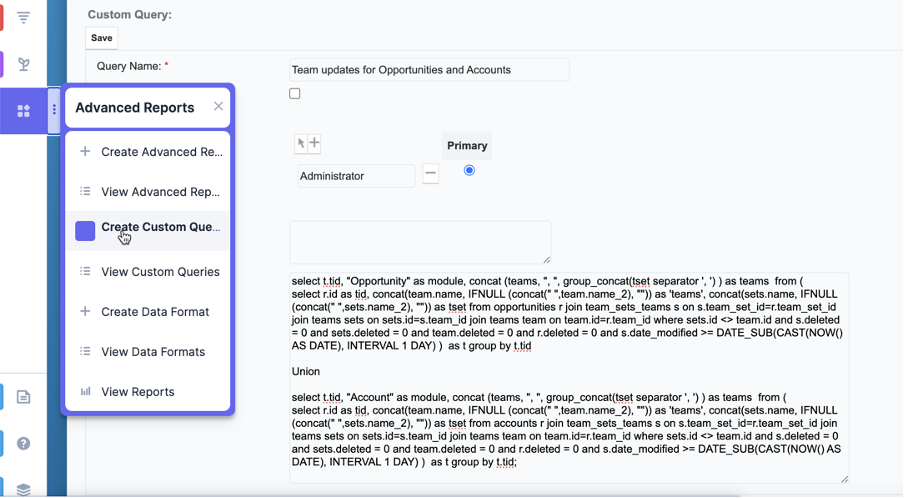Click the plus icon beside Create Advanced Report

point(85,152)
